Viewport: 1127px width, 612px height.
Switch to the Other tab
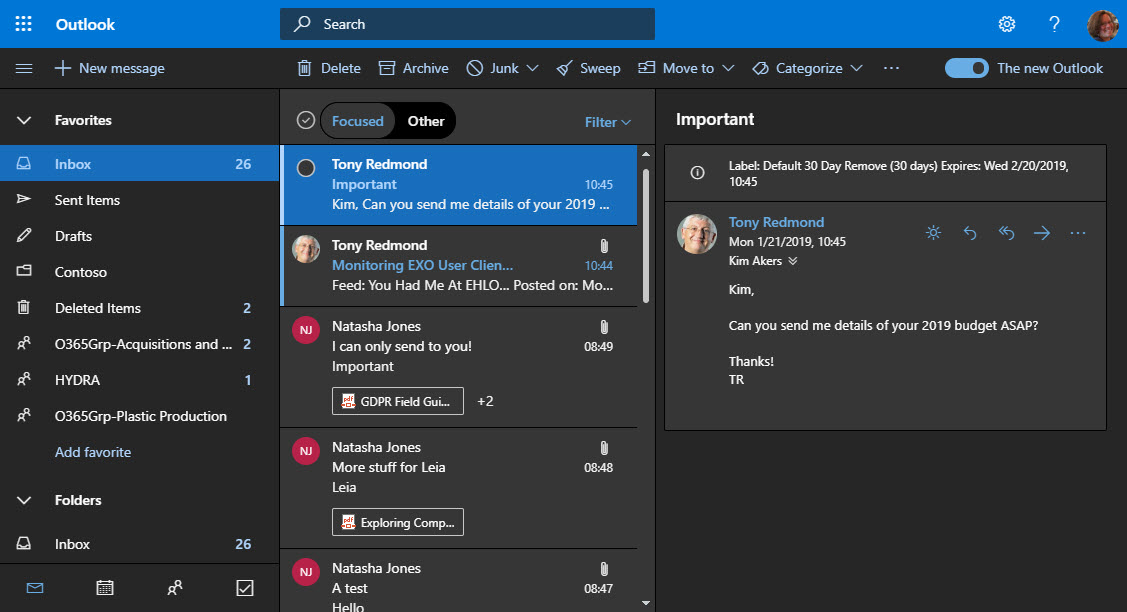click(426, 121)
